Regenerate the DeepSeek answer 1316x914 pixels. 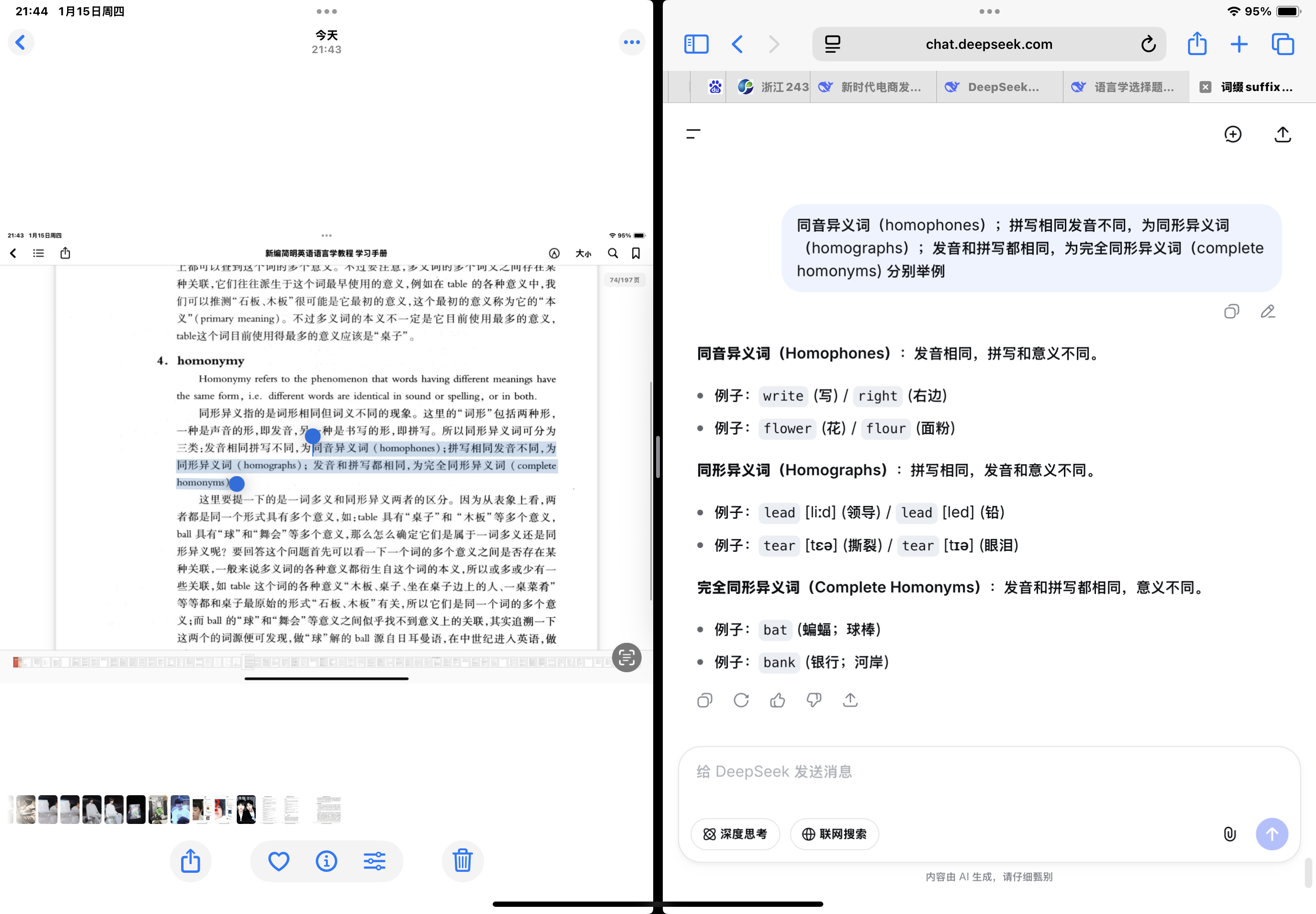(741, 700)
